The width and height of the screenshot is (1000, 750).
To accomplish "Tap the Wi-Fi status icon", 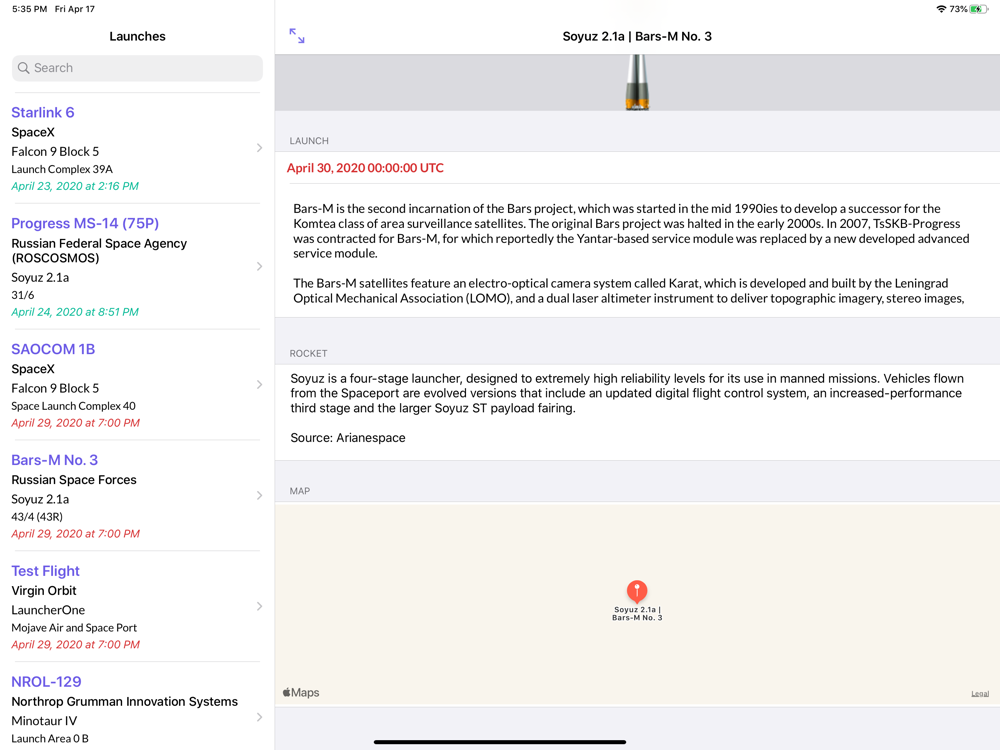I will tap(941, 9).
